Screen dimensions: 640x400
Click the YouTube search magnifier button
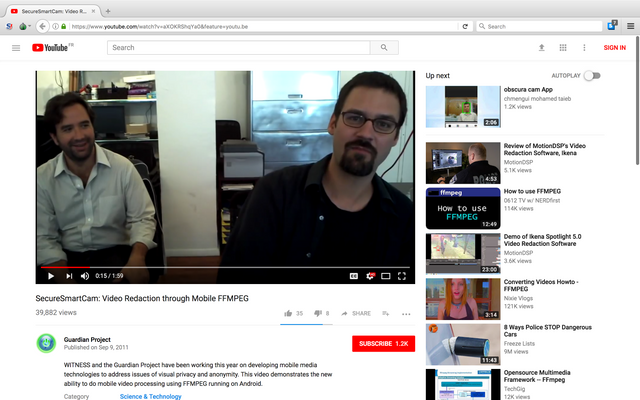tap(384, 48)
